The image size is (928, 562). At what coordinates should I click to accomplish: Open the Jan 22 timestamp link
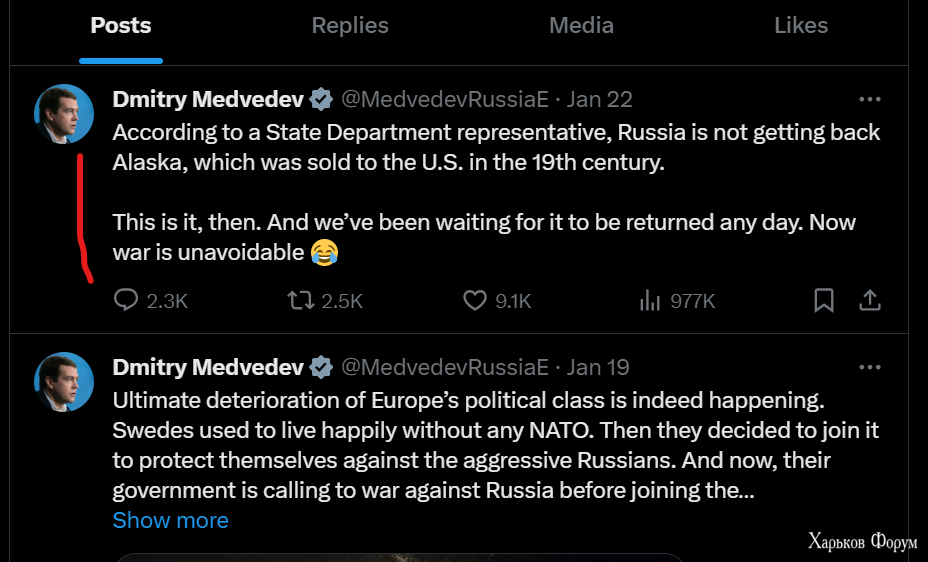coord(599,99)
